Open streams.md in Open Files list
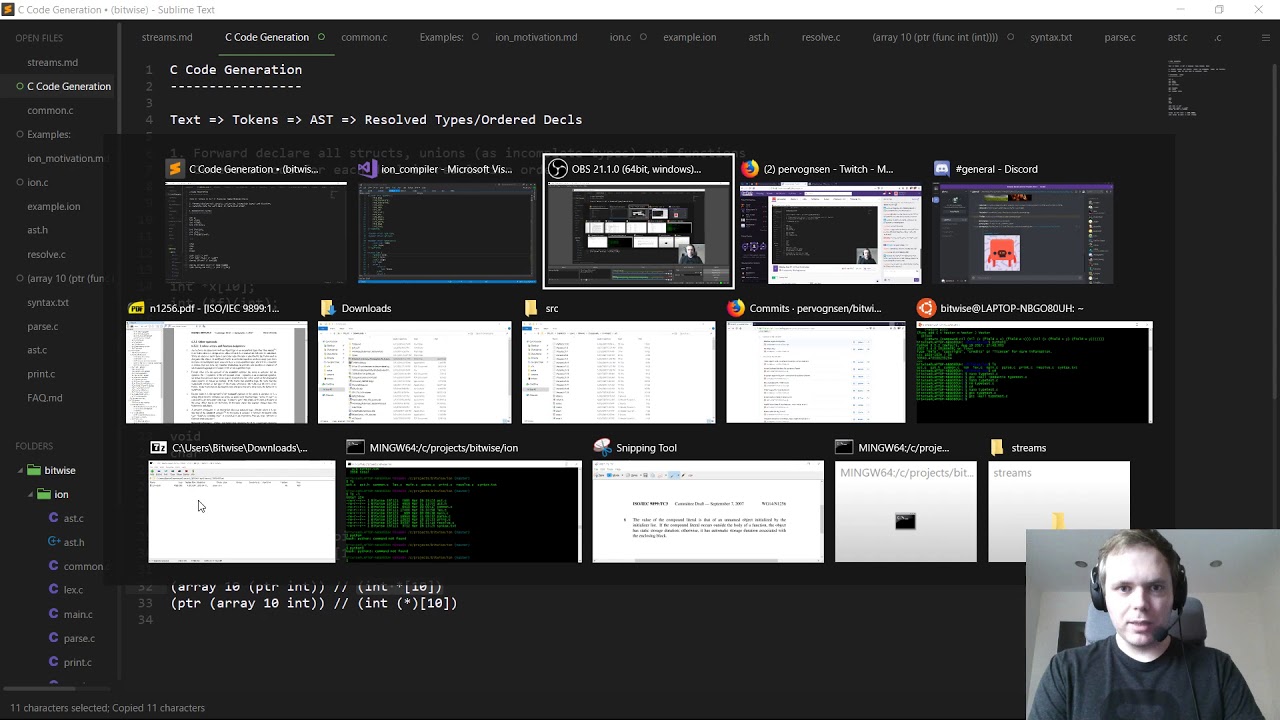The width and height of the screenshot is (1280, 720). (52, 62)
